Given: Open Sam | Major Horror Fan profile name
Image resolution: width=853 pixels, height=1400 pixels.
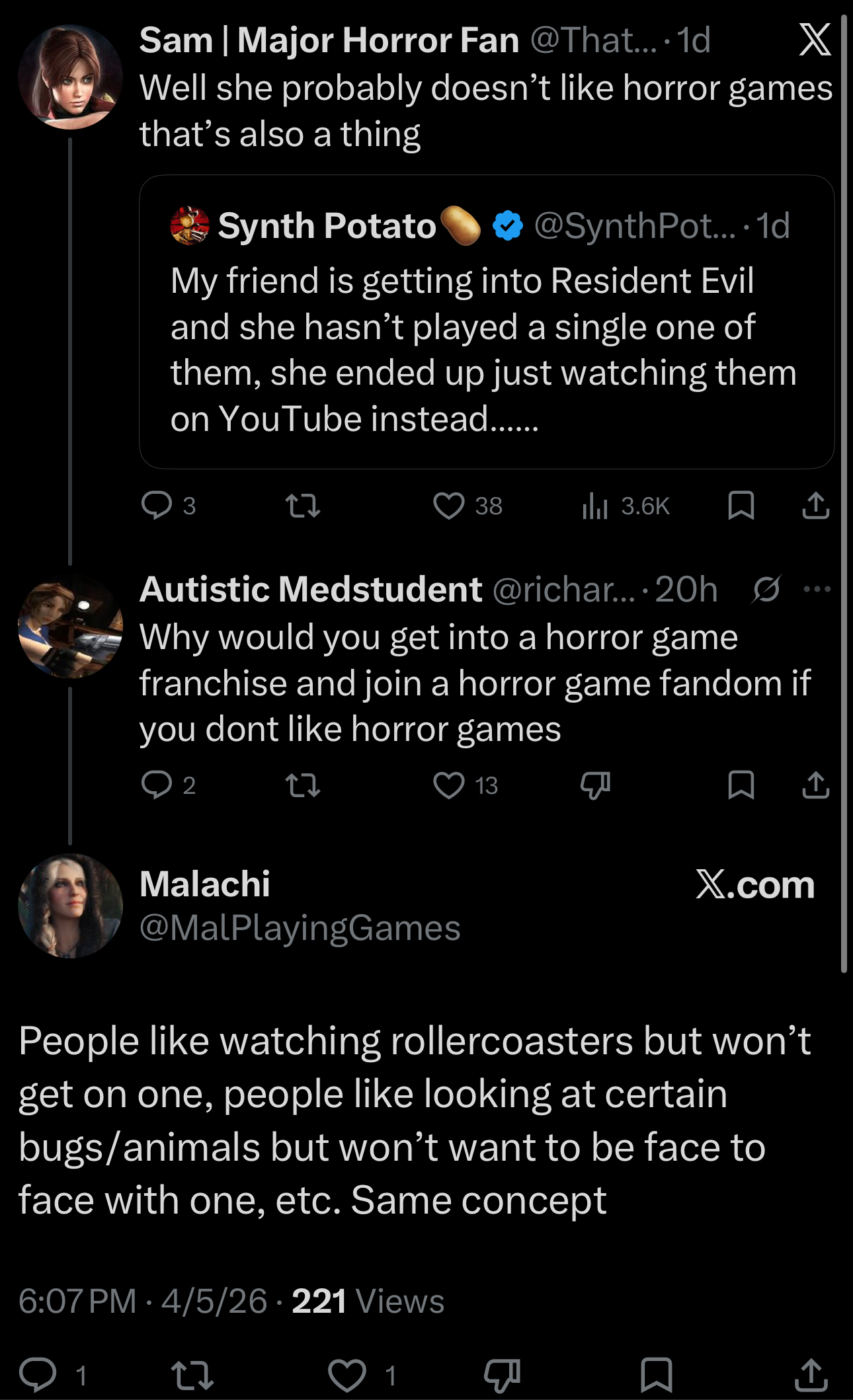Looking at the screenshot, I should tap(329, 40).
